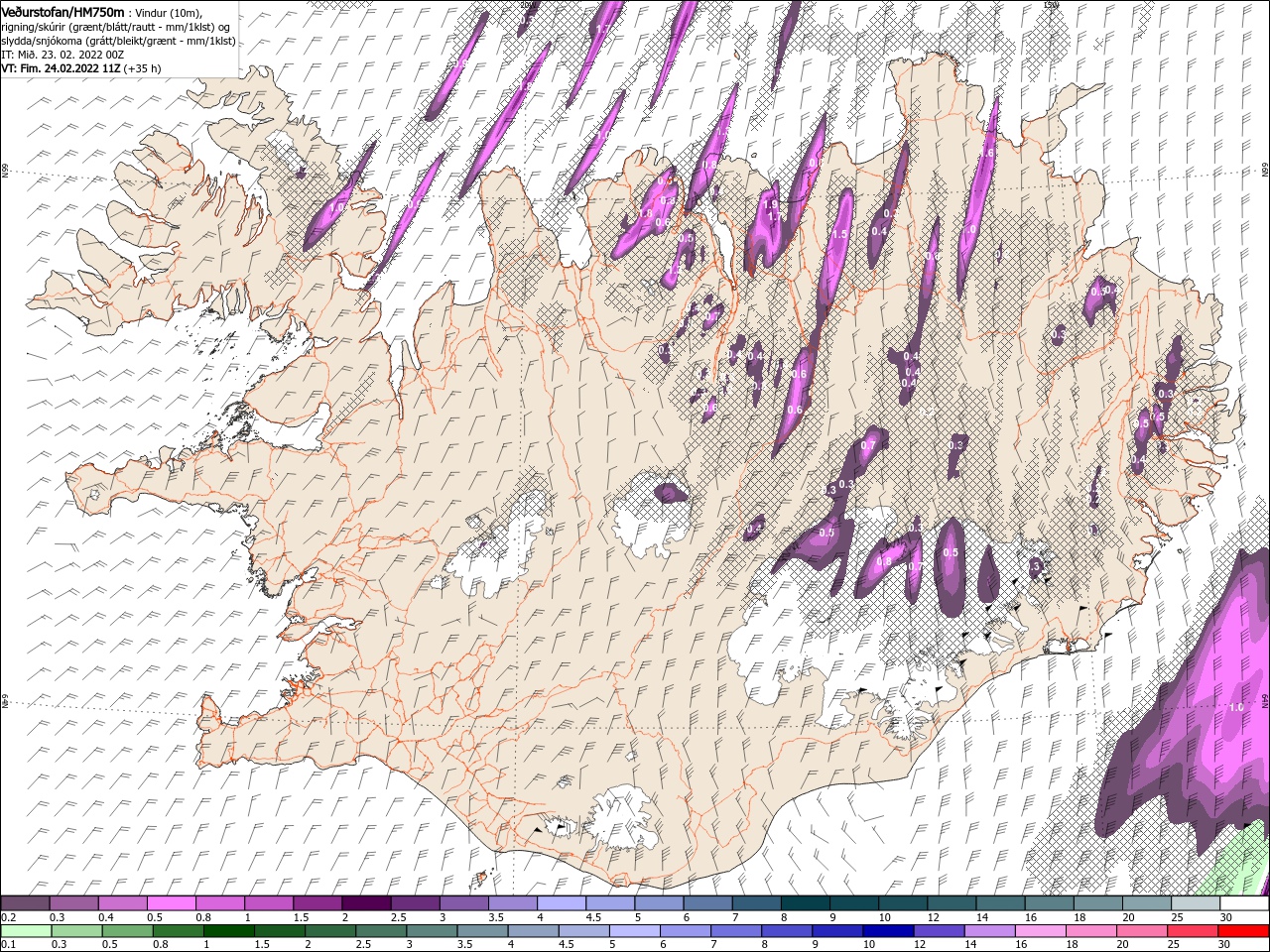This screenshot has height=952, width=1270.
Task: Pick the bright red 30 swatch, lower legend
Action: coord(1243,930)
